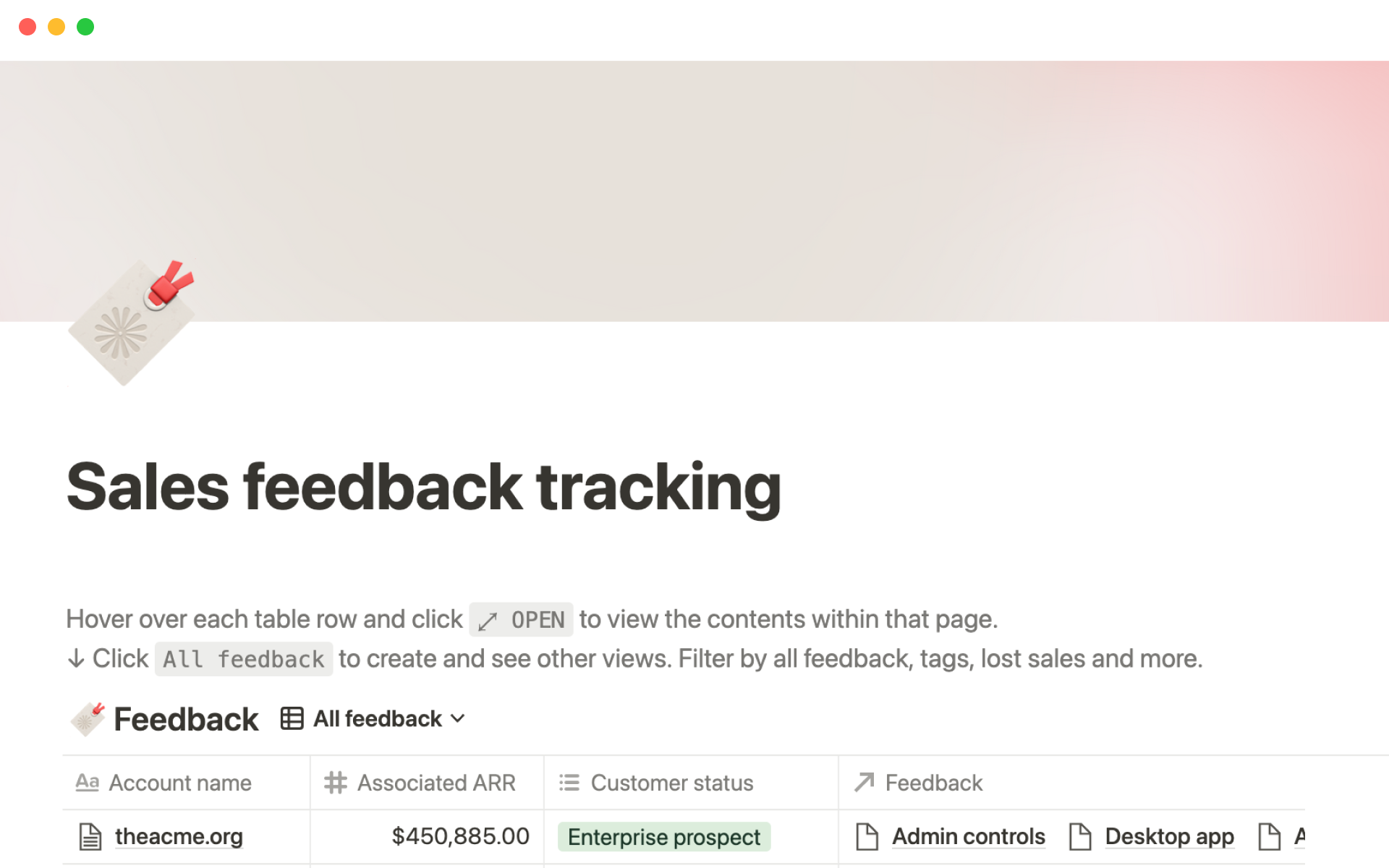Click the $450,885.00 ARR cell
The width and height of the screenshot is (1389, 868).
click(x=460, y=837)
